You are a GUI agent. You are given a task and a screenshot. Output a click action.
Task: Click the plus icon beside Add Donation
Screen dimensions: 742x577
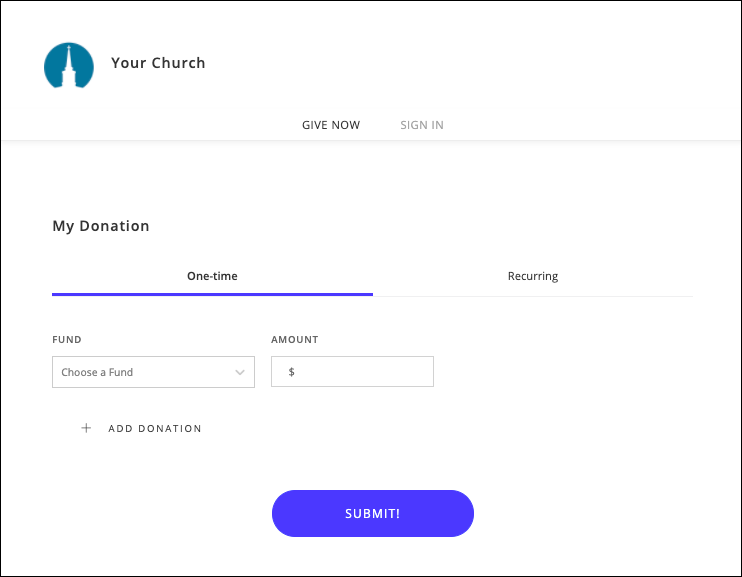(x=86, y=428)
